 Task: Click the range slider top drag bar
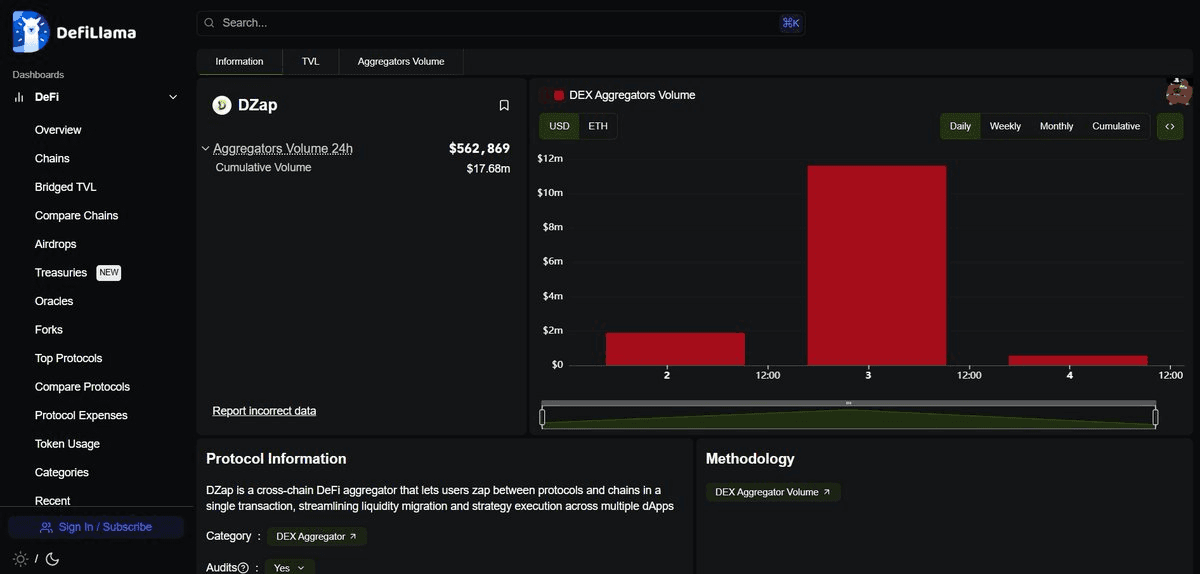[x=849, y=403]
